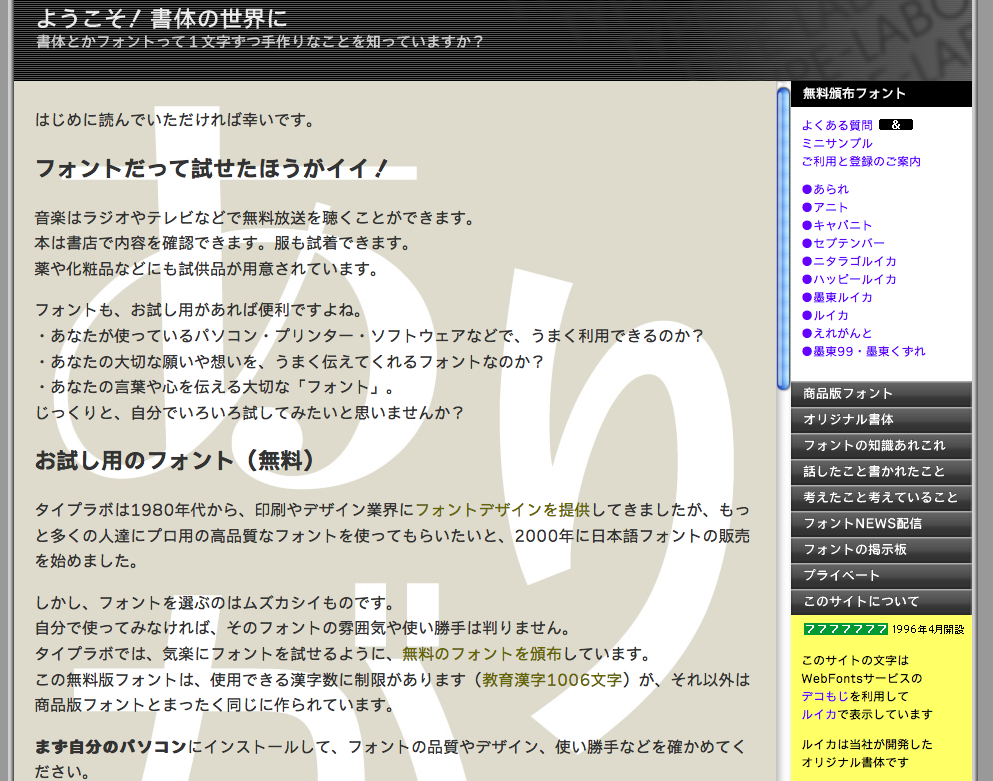Open the よくある質問 link

tap(837, 125)
